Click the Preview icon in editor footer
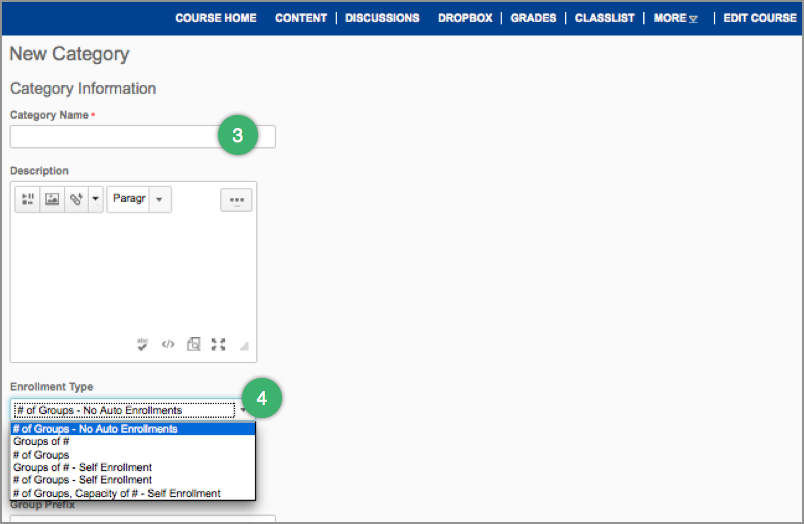Image resolution: width=804 pixels, height=524 pixels. tap(193, 344)
